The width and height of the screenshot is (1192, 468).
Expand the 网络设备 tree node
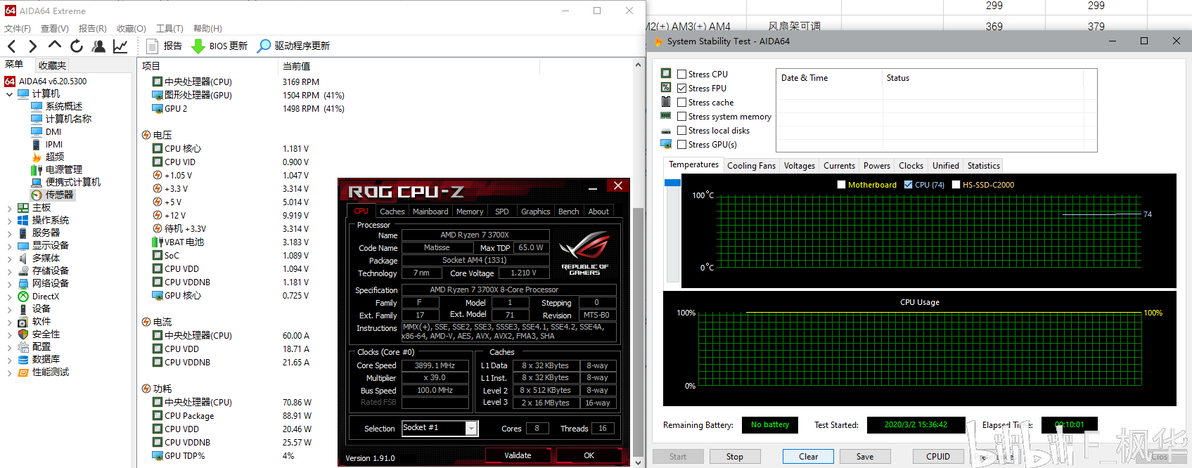click(8, 283)
